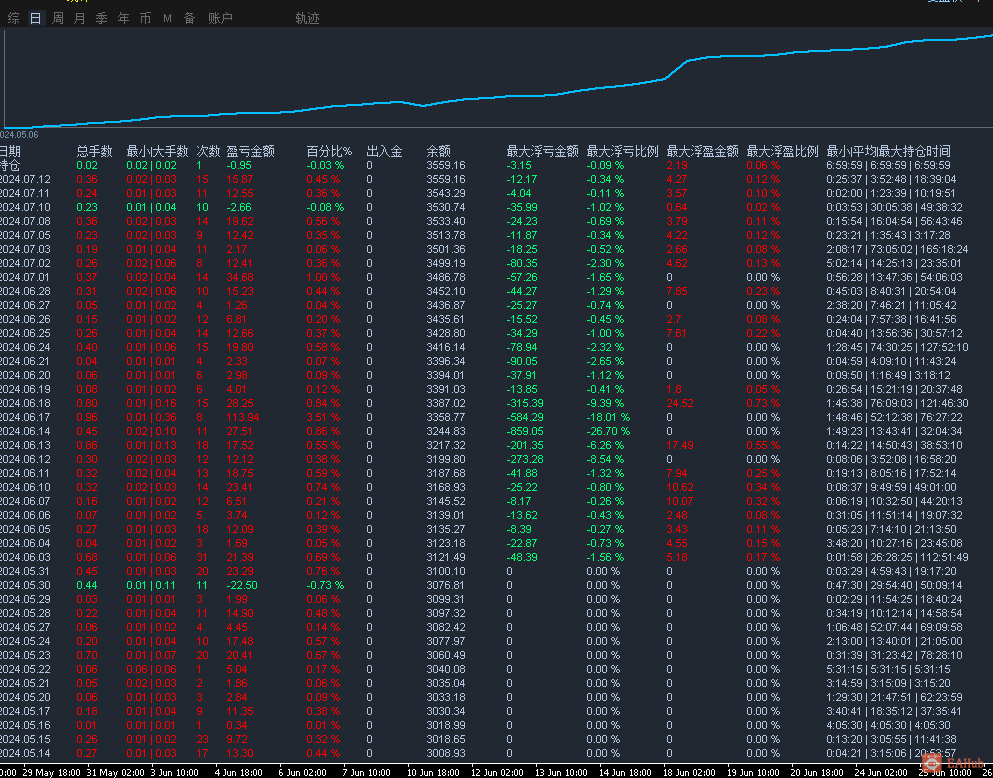Click the profit value 34.68
This screenshot has width=993, height=778.
tap(240, 277)
